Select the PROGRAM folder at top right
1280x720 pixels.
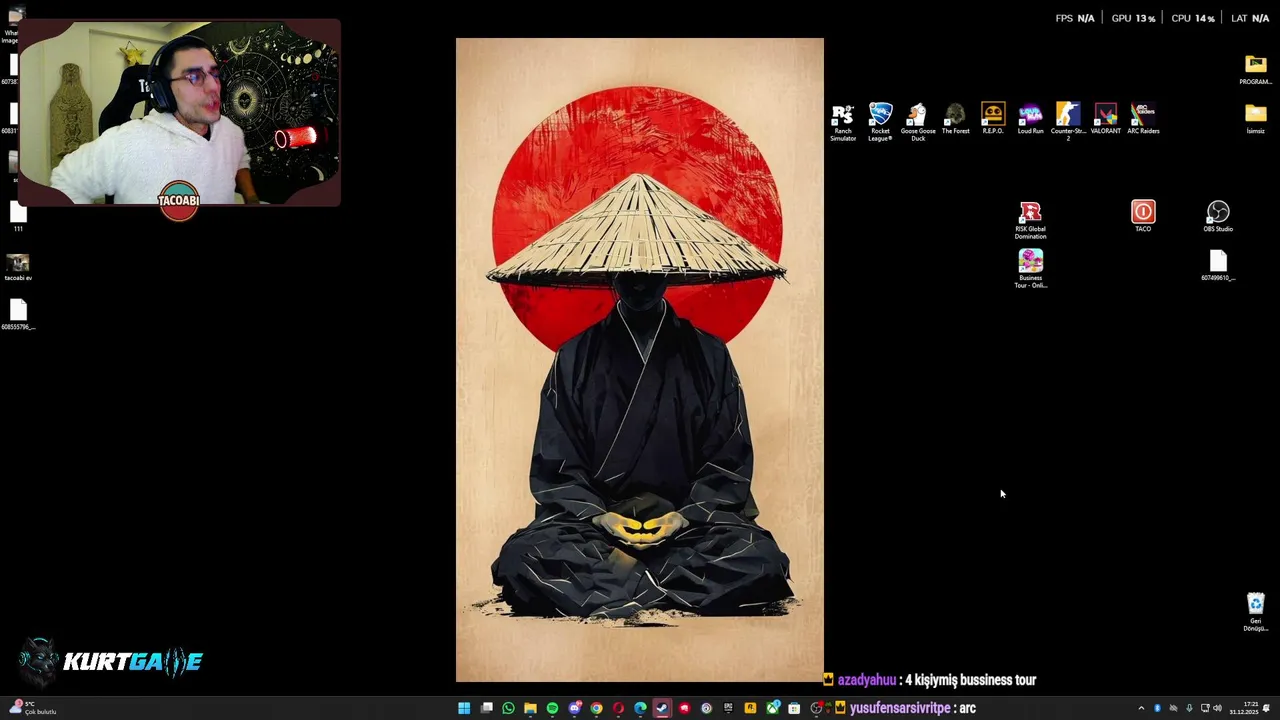point(1255,70)
